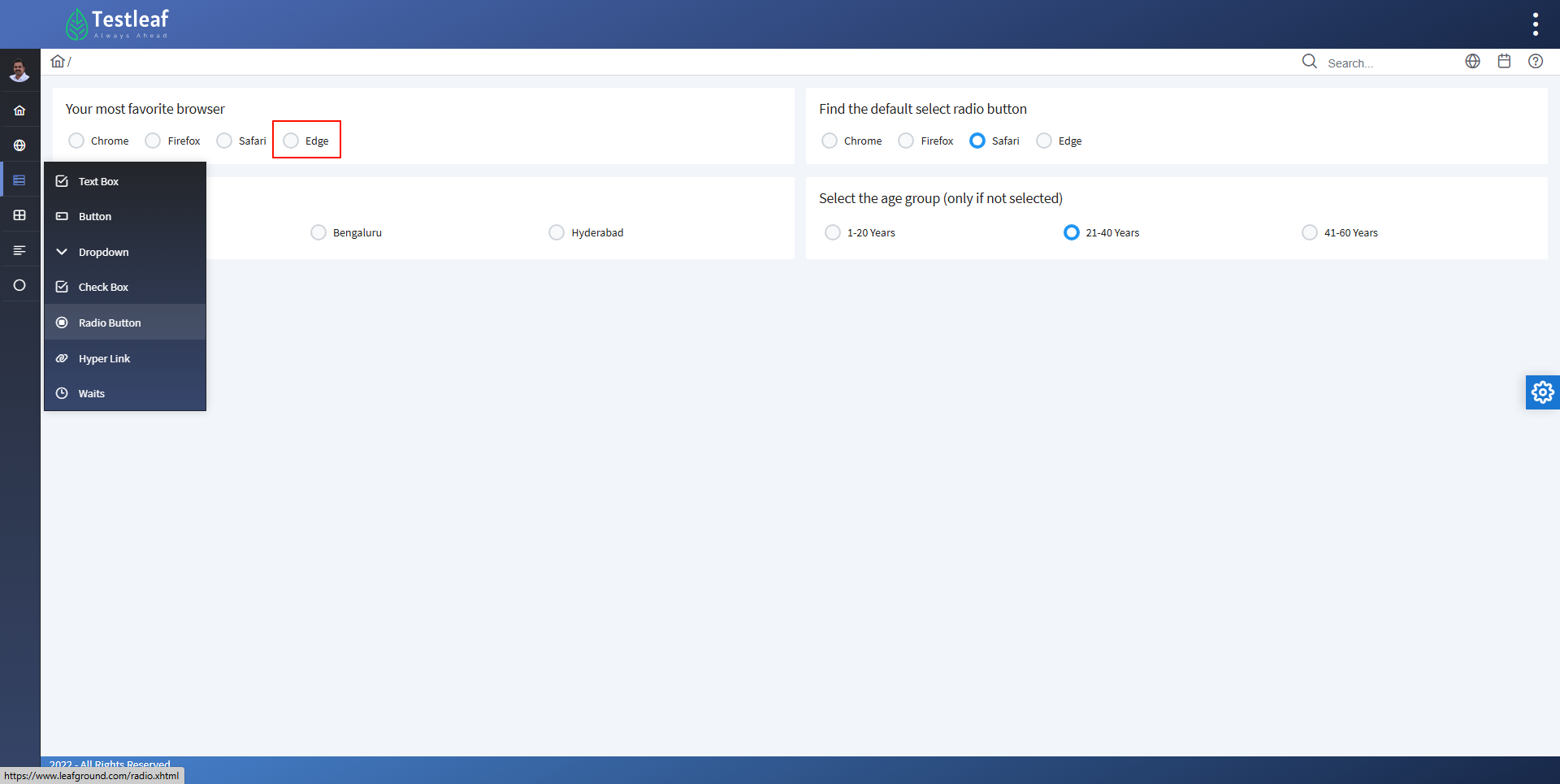
Task: Click the 21-40 Years radio button
Action: [x=1072, y=232]
